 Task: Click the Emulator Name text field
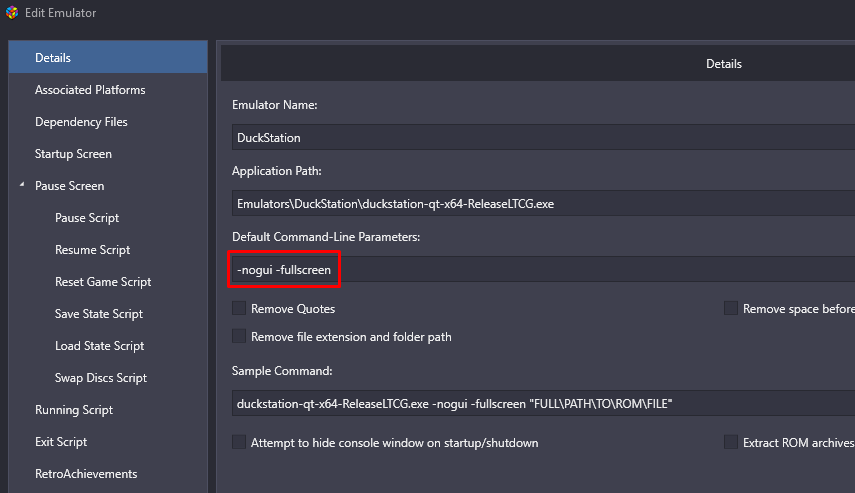coord(540,137)
